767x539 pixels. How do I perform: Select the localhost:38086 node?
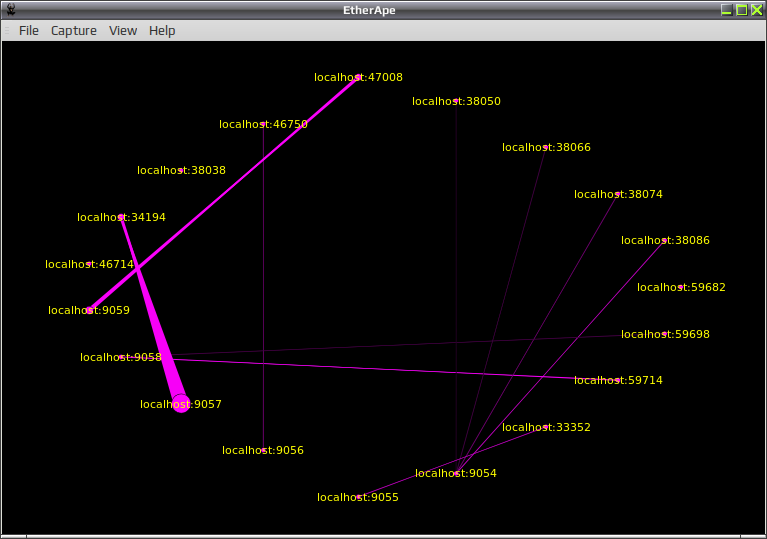click(x=665, y=240)
